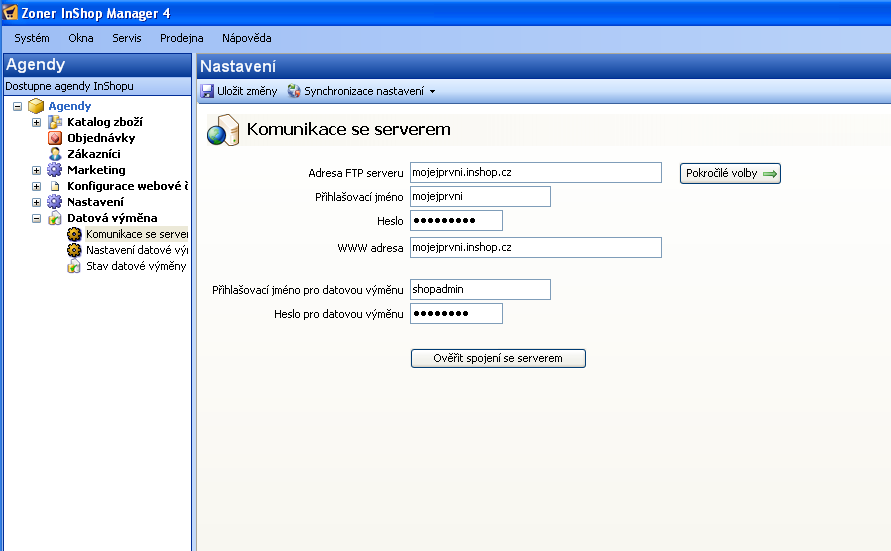Click the Agendy panel title

coord(35,65)
